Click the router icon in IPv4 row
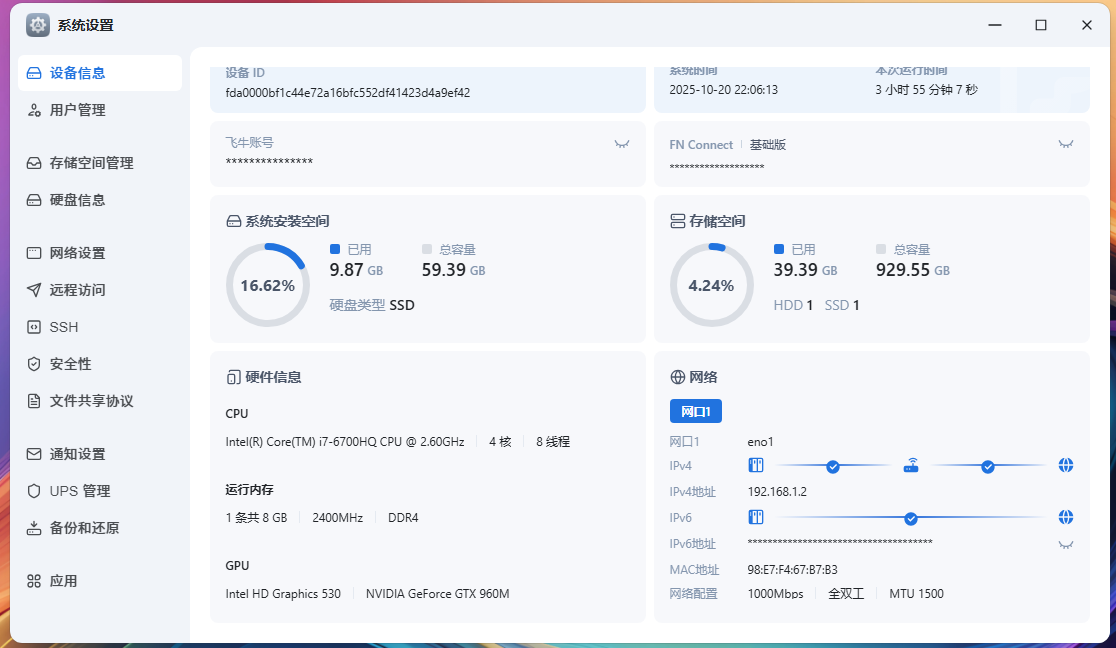This screenshot has width=1116, height=648. click(x=910, y=466)
